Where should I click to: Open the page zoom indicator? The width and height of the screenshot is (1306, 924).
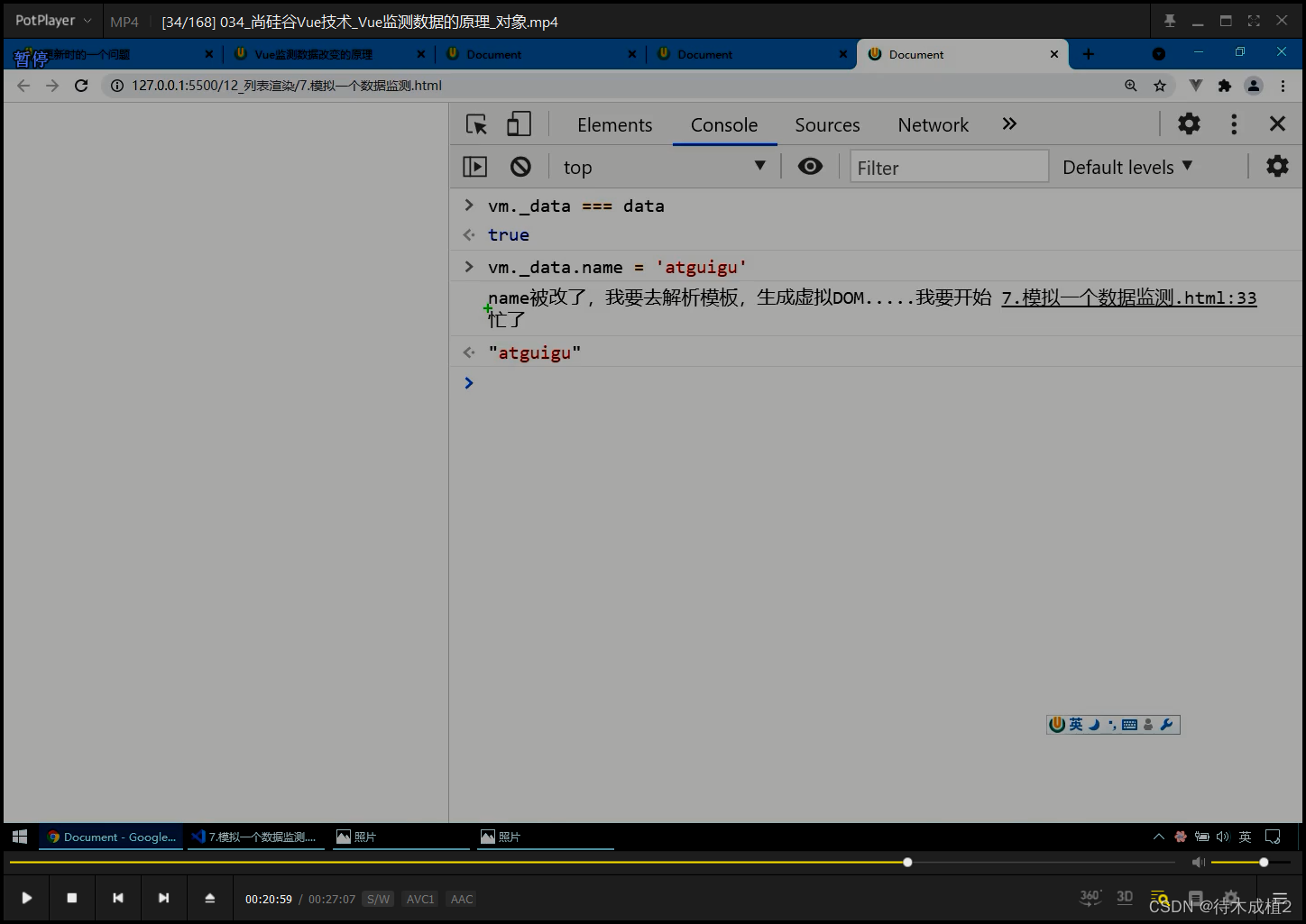click(1130, 86)
